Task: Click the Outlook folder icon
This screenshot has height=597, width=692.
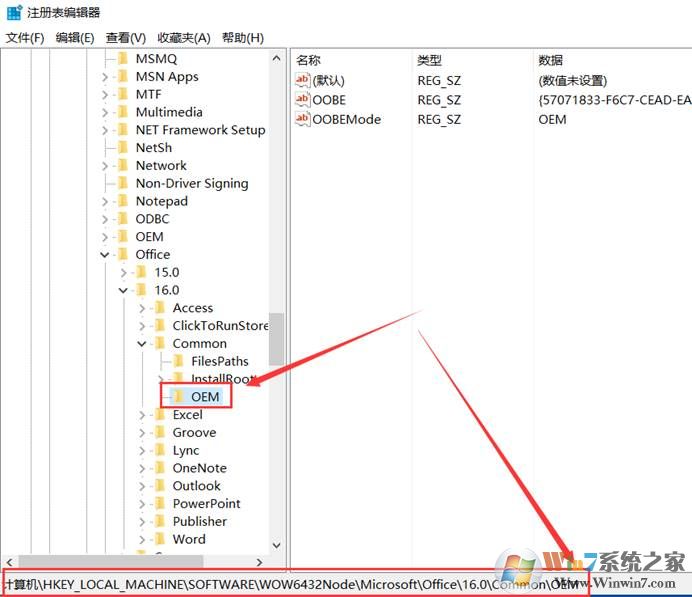Action: click(x=160, y=485)
